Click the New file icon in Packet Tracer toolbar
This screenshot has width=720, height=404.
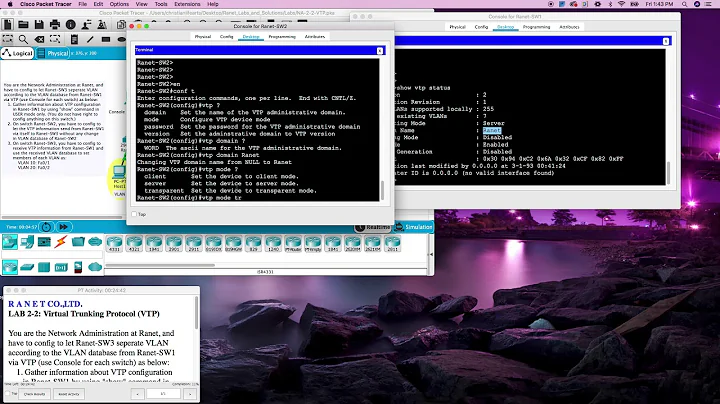coord(8,24)
